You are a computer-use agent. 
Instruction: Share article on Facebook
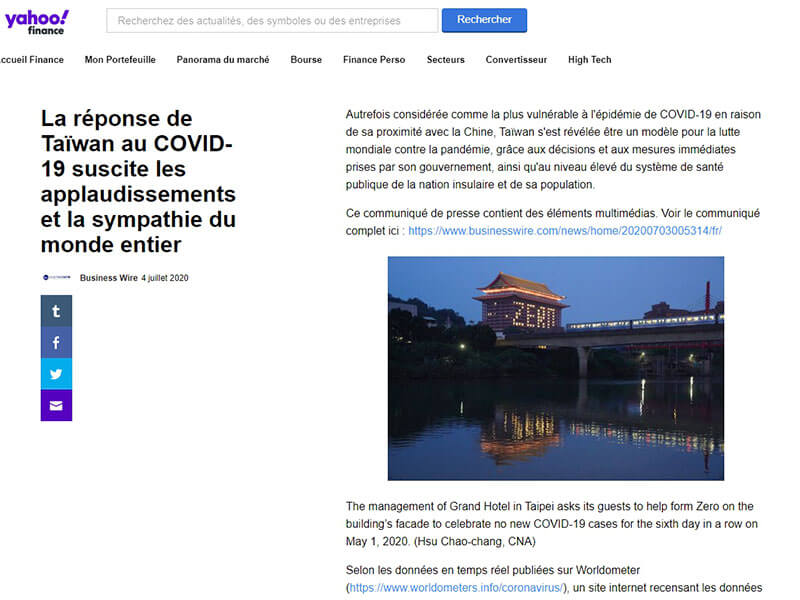tap(56, 342)
